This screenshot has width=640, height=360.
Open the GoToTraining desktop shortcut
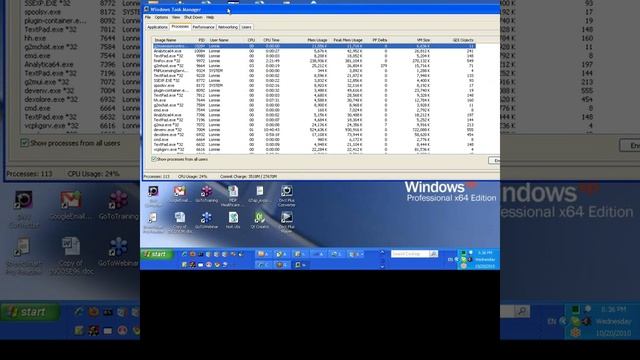click(206, 194)
